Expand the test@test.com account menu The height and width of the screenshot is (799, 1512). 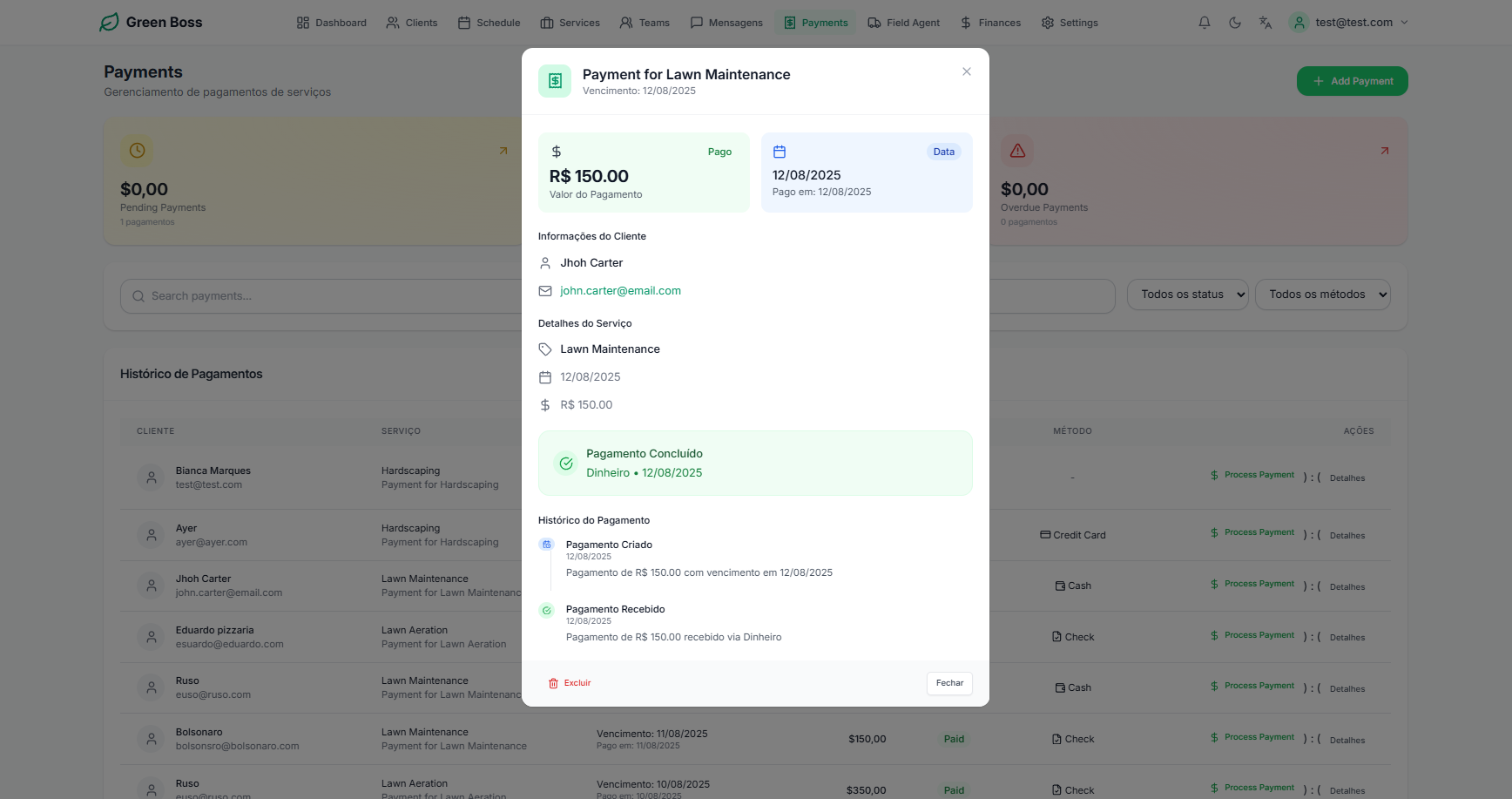click(1348, 22)
